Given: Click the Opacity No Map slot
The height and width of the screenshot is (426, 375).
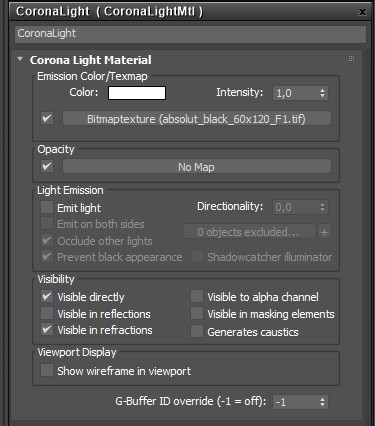Looking at the screenshot, I should tap(197, 167).
